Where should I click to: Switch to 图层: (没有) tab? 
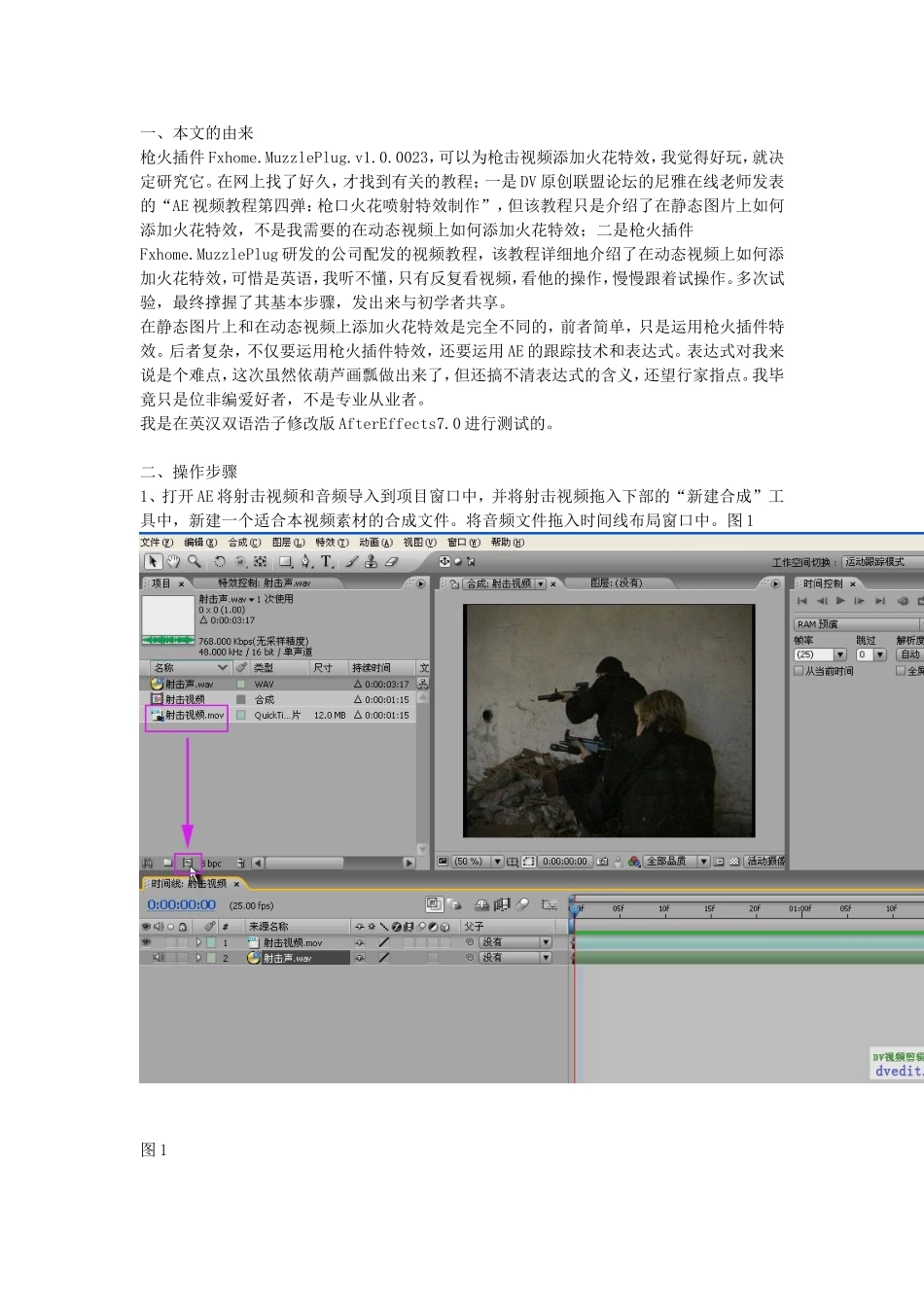click(x=617, y=583)
